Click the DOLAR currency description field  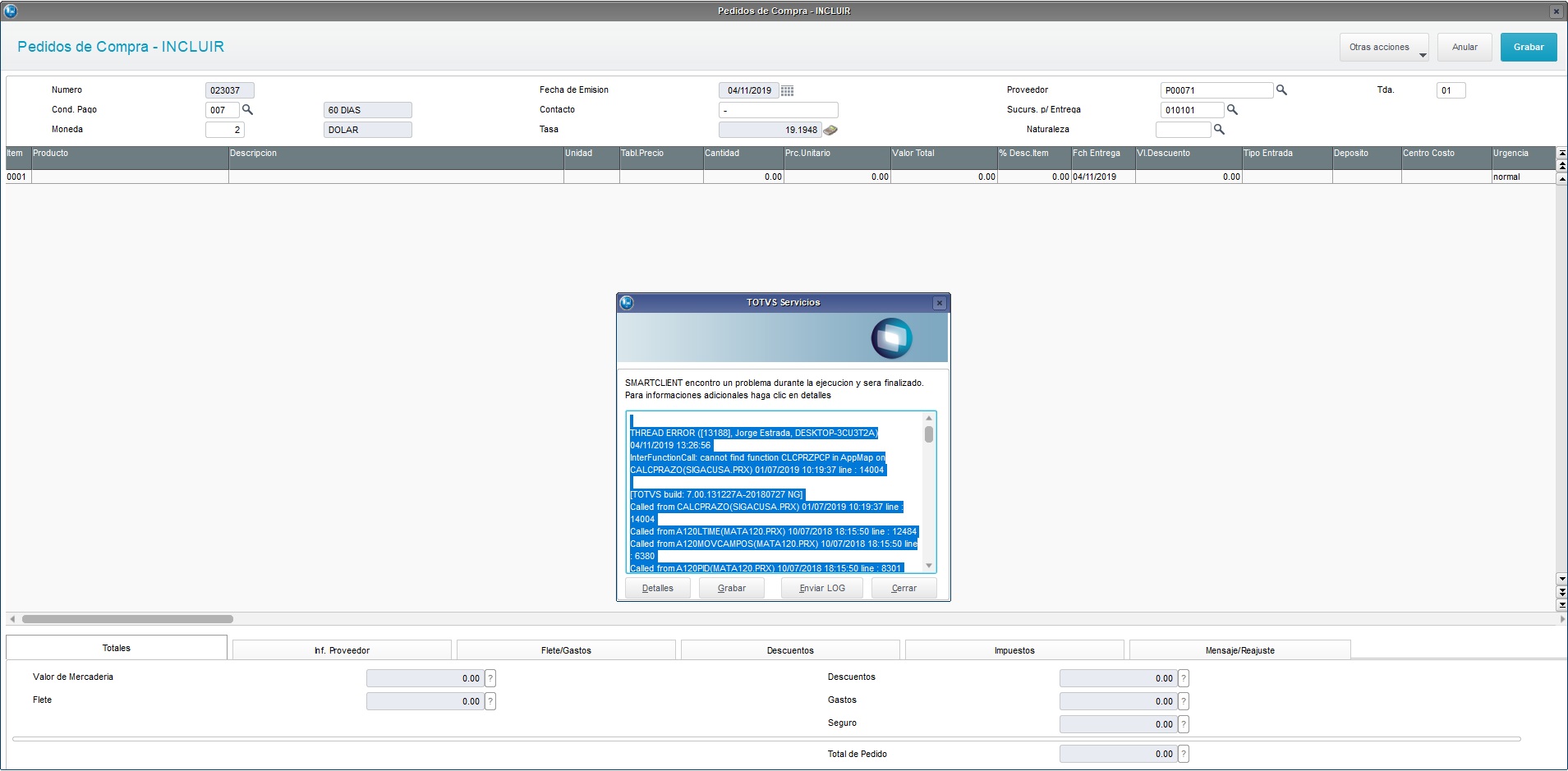coord(368,130)
